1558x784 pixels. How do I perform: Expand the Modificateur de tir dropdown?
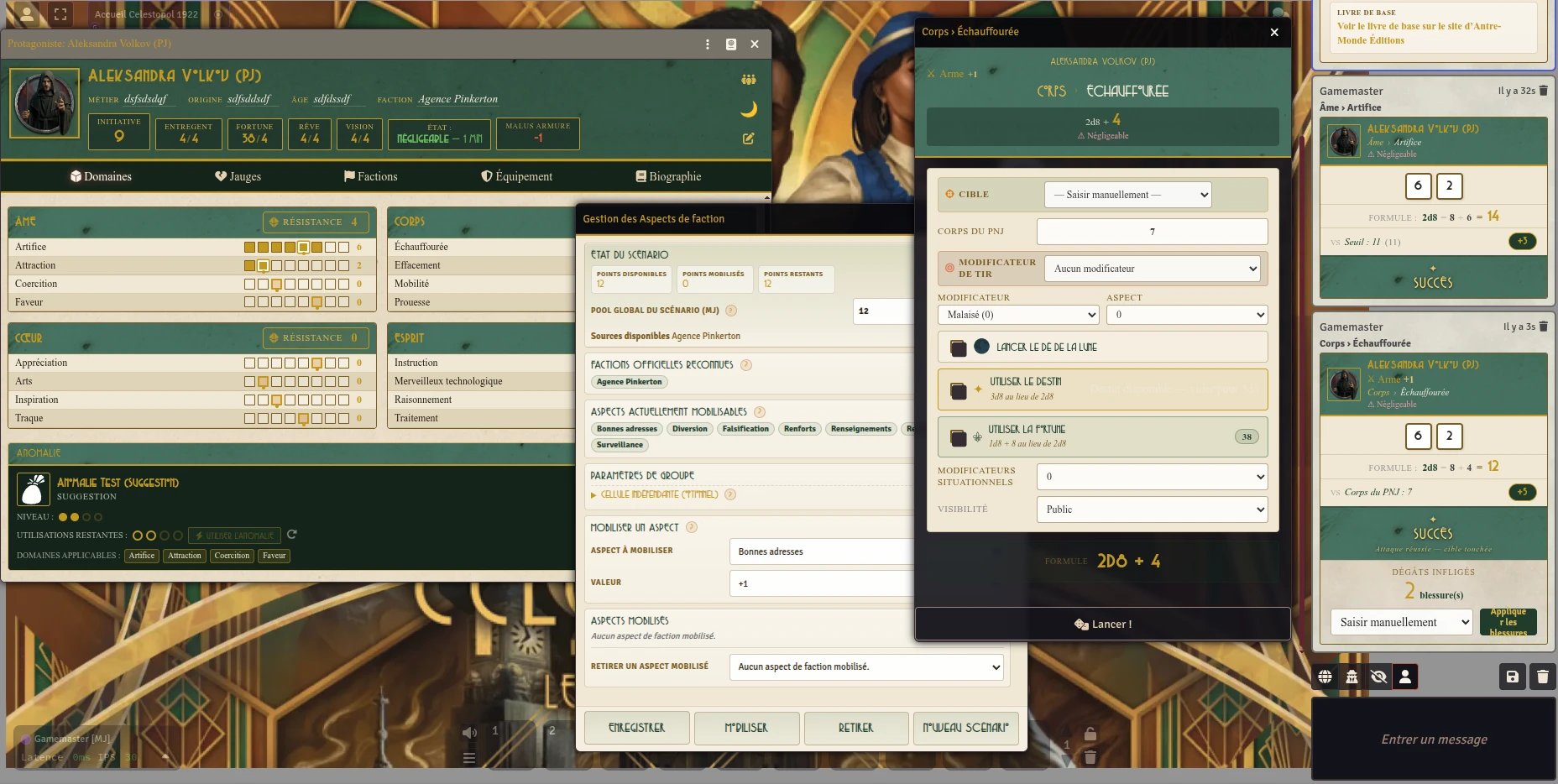point(1151,269)
